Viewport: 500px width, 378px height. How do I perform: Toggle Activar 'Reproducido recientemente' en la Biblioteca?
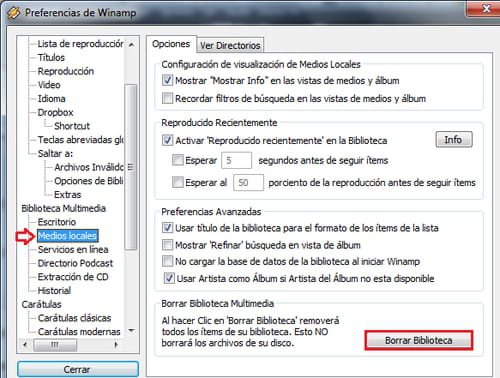[167, 140]
